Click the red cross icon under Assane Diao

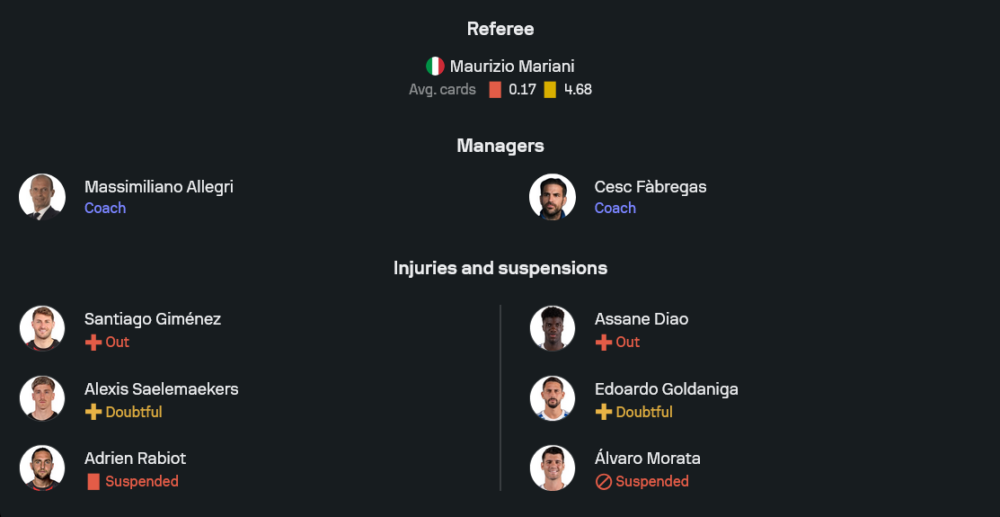tap(603, 342)
